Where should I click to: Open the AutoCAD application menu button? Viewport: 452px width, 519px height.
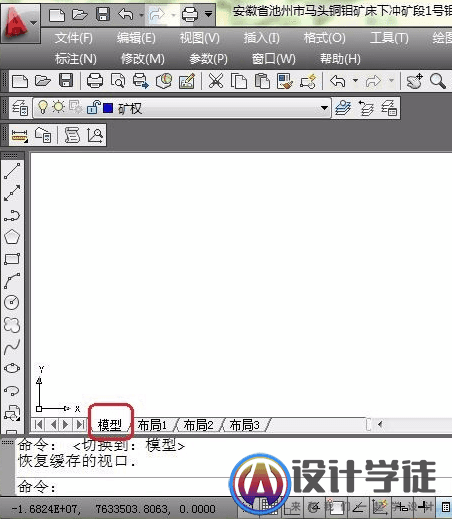point(21,23)
